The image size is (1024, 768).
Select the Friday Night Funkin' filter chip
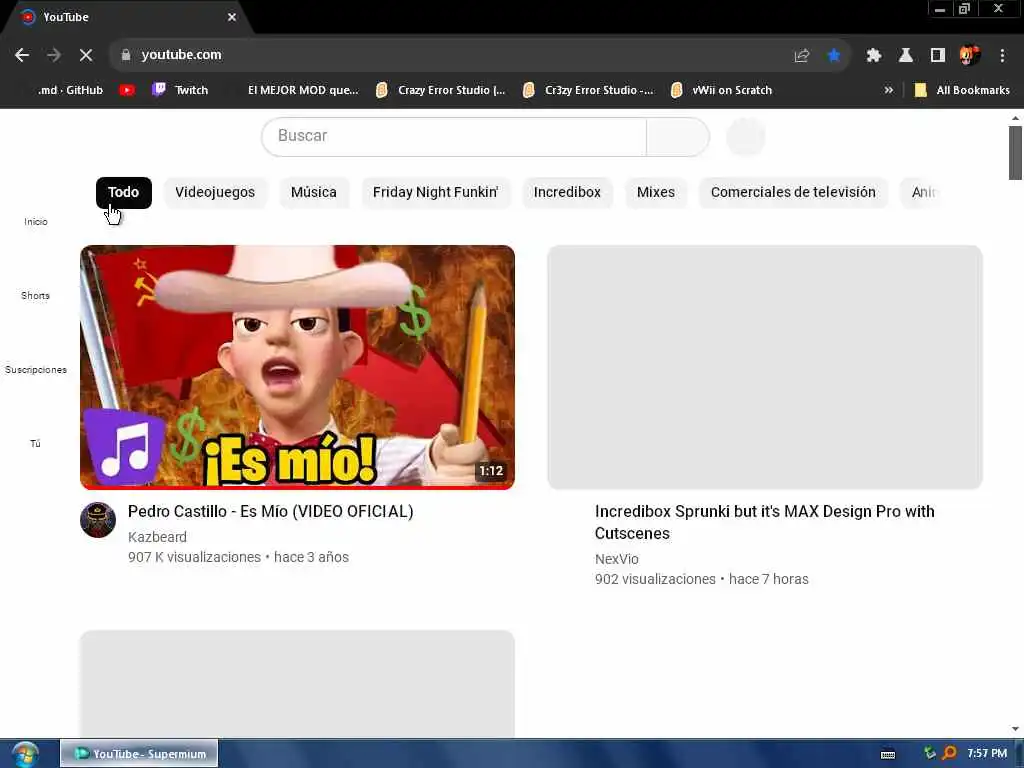[436, 193]
